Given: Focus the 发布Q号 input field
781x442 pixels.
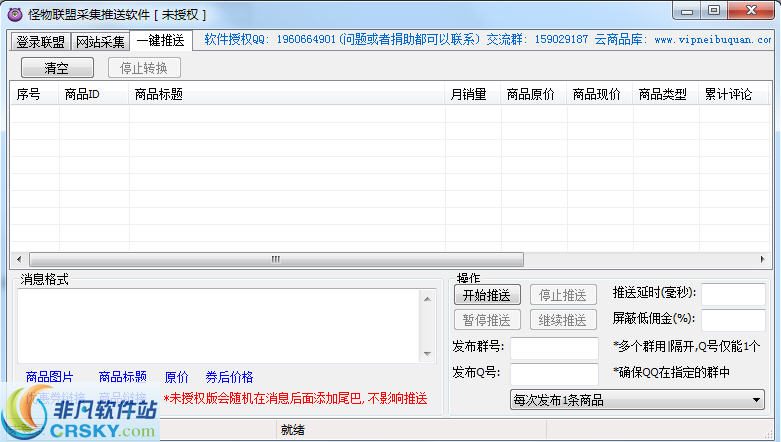Looking at the screenshot, I should [x=554, y=374].
